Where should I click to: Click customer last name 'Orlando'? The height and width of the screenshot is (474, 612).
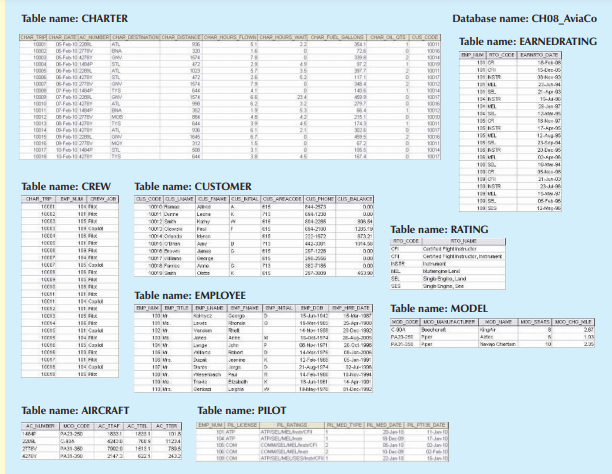click(x=173, y=236)
